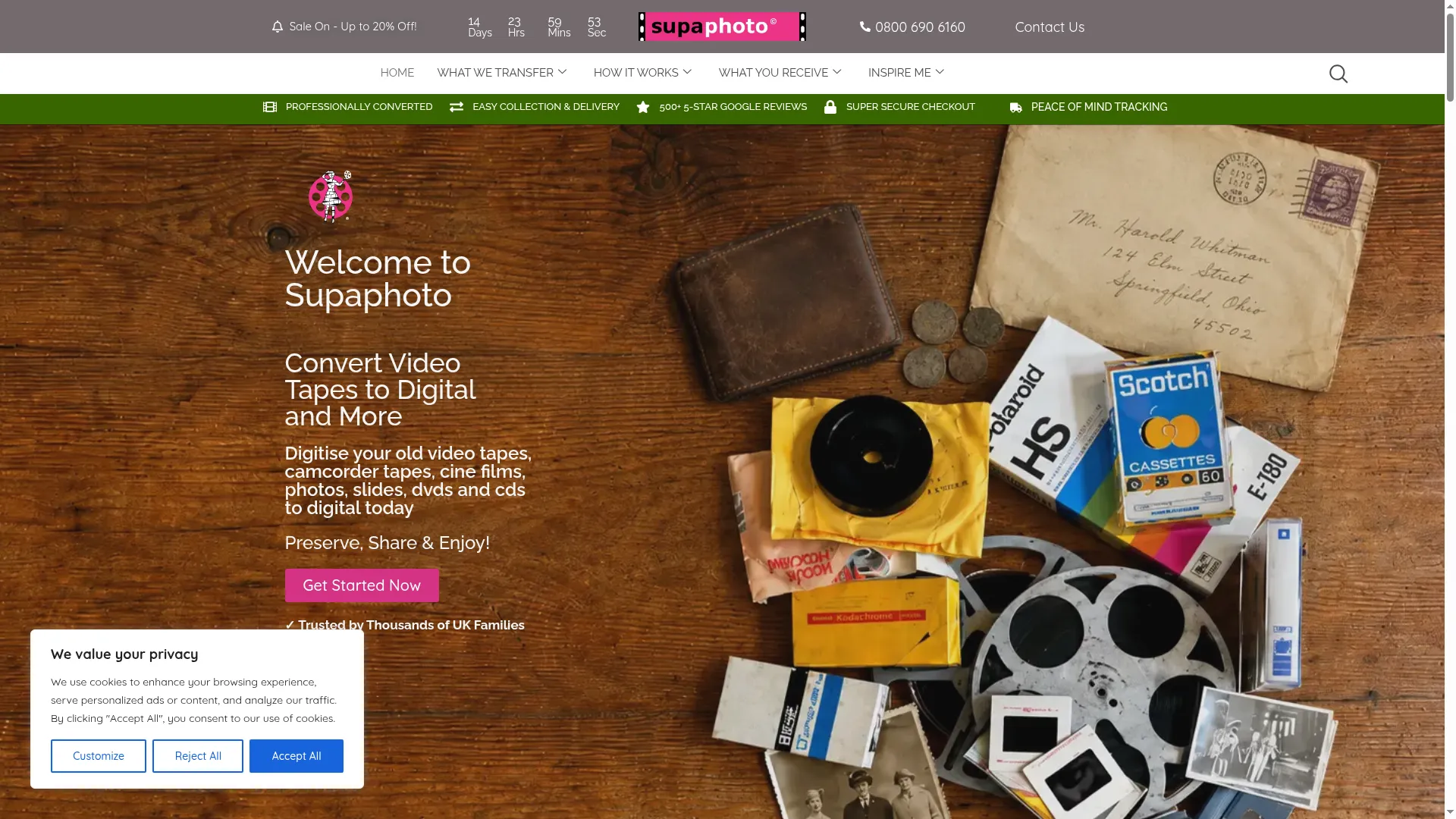Click the Welcome to Supaphoto heading
The height and width of the screenshot is (819, 1456).
click(378, 279)
